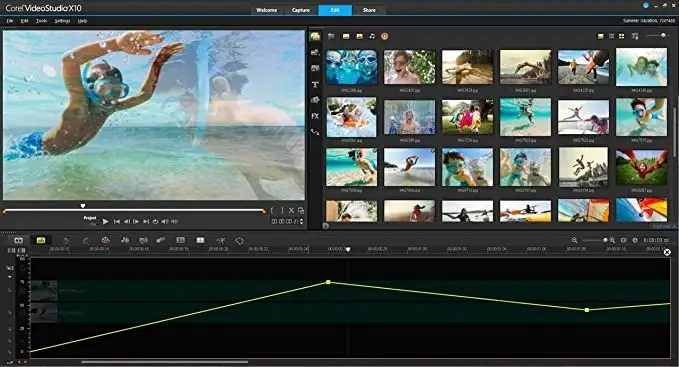Open the Track Motion tool

pos(161,240)
